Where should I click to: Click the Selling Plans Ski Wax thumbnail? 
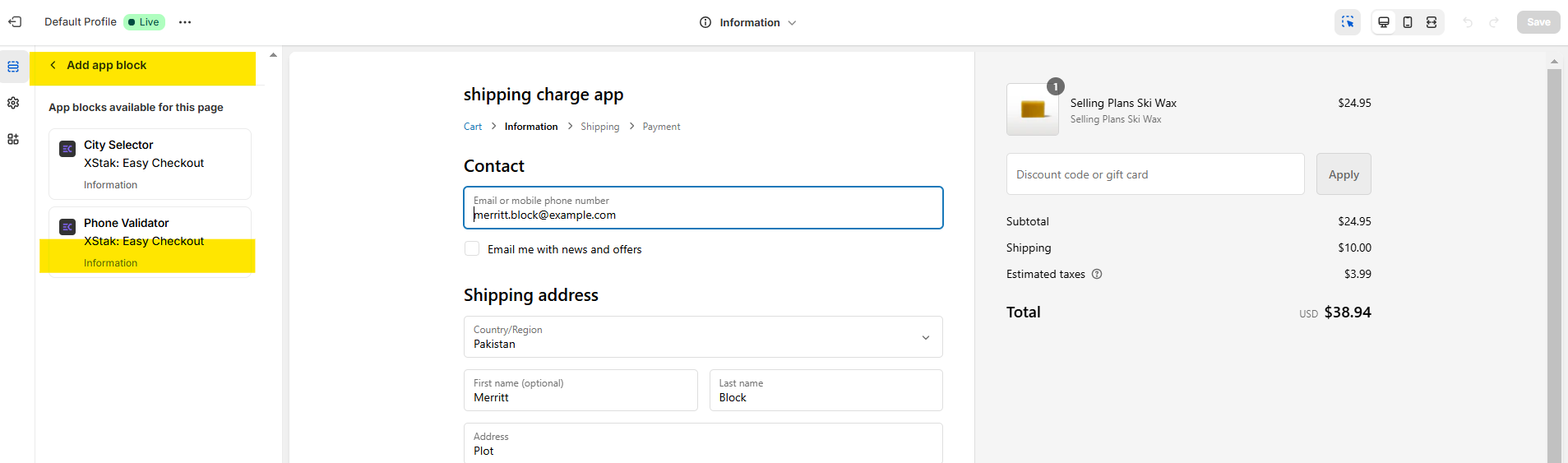[x=1032, y=109]
